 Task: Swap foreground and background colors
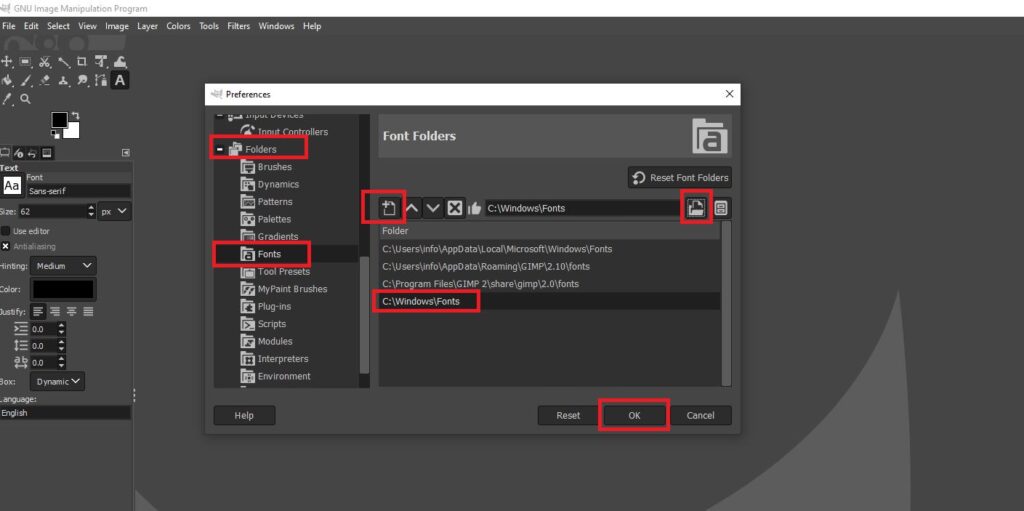[x=74, y=116]
